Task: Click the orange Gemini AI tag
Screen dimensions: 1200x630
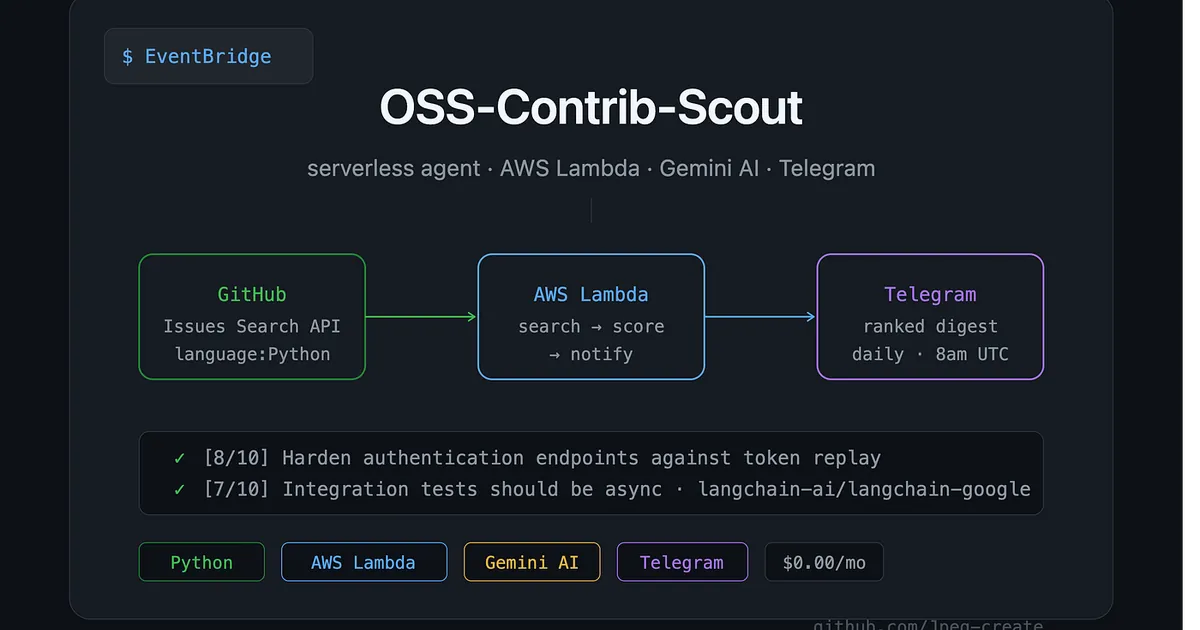Action: tap(532, 562)
